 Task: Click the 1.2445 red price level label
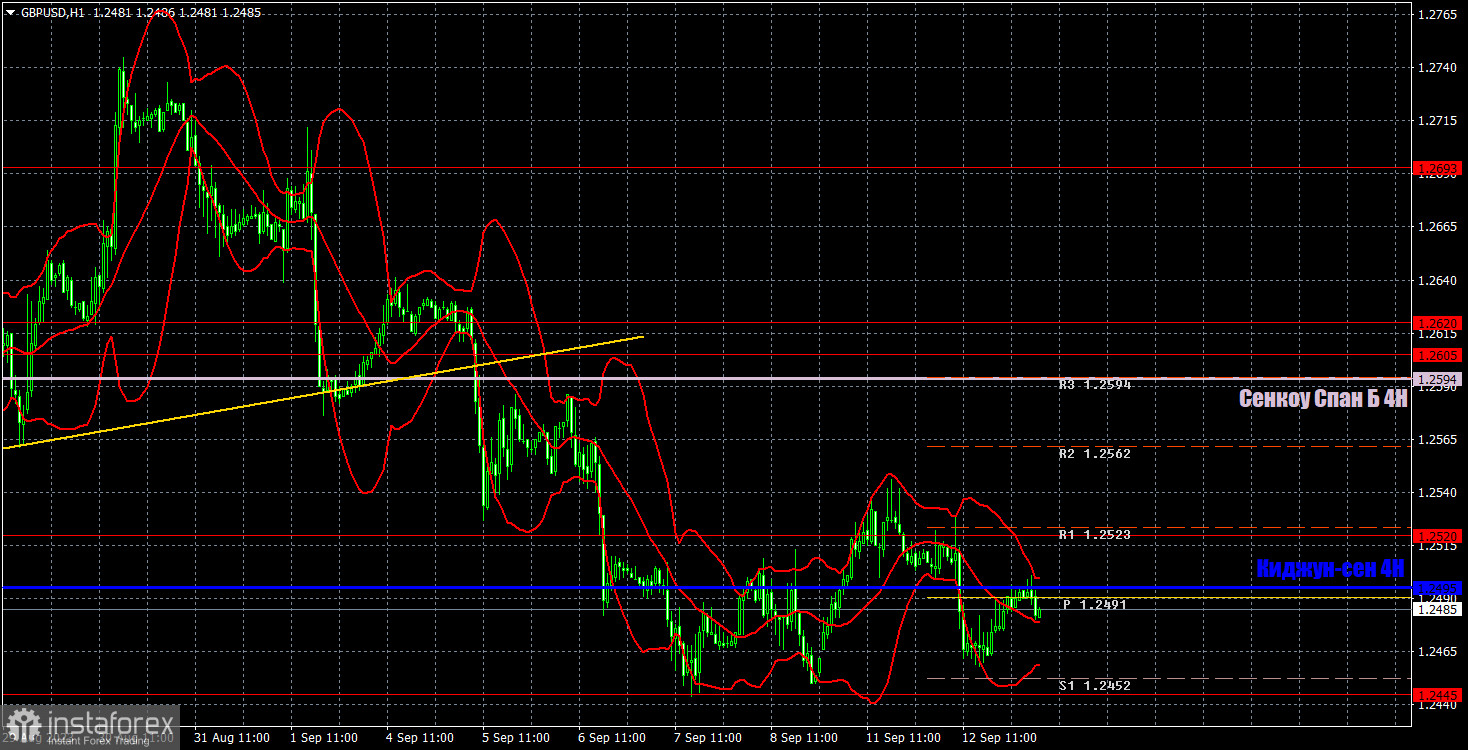click(x=1440, y=694)
